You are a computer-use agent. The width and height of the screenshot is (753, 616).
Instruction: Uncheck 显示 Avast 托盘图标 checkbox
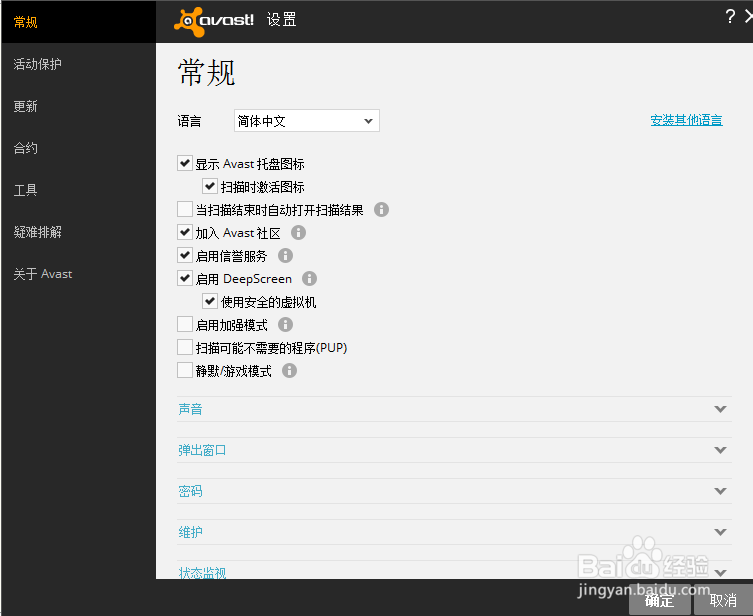click(x=185, y=163)
